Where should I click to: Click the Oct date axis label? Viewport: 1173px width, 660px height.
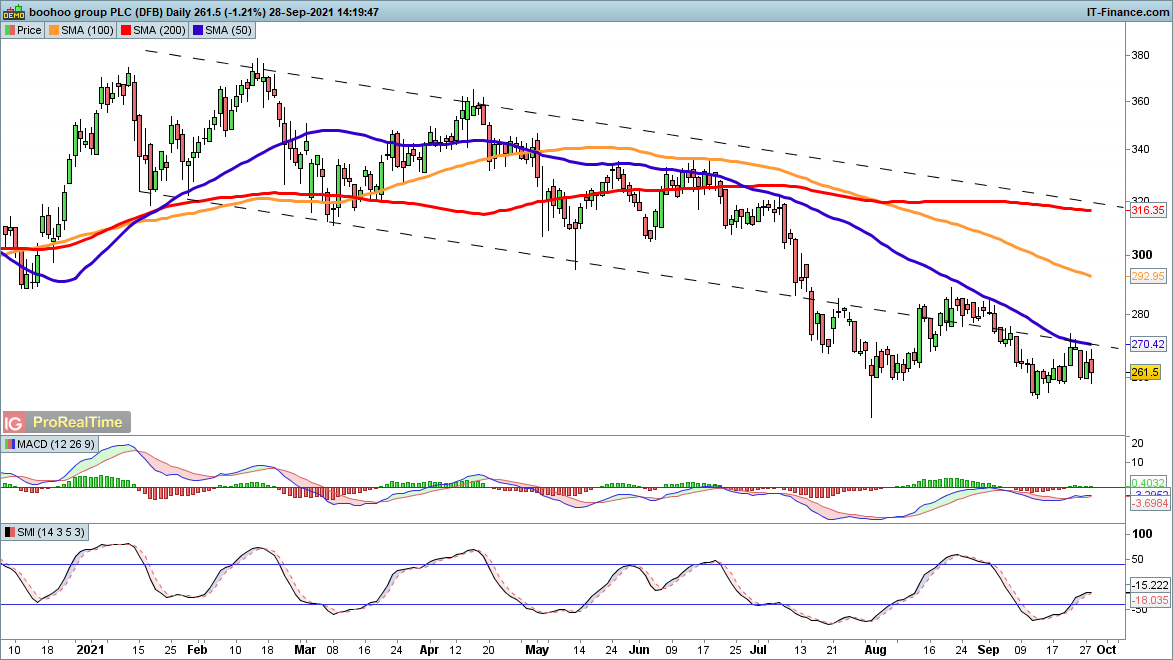coord(1106,650)
